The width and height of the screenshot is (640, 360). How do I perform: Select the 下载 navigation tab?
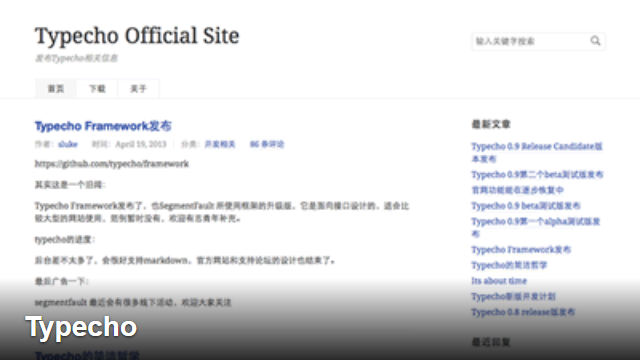[97, 89]
